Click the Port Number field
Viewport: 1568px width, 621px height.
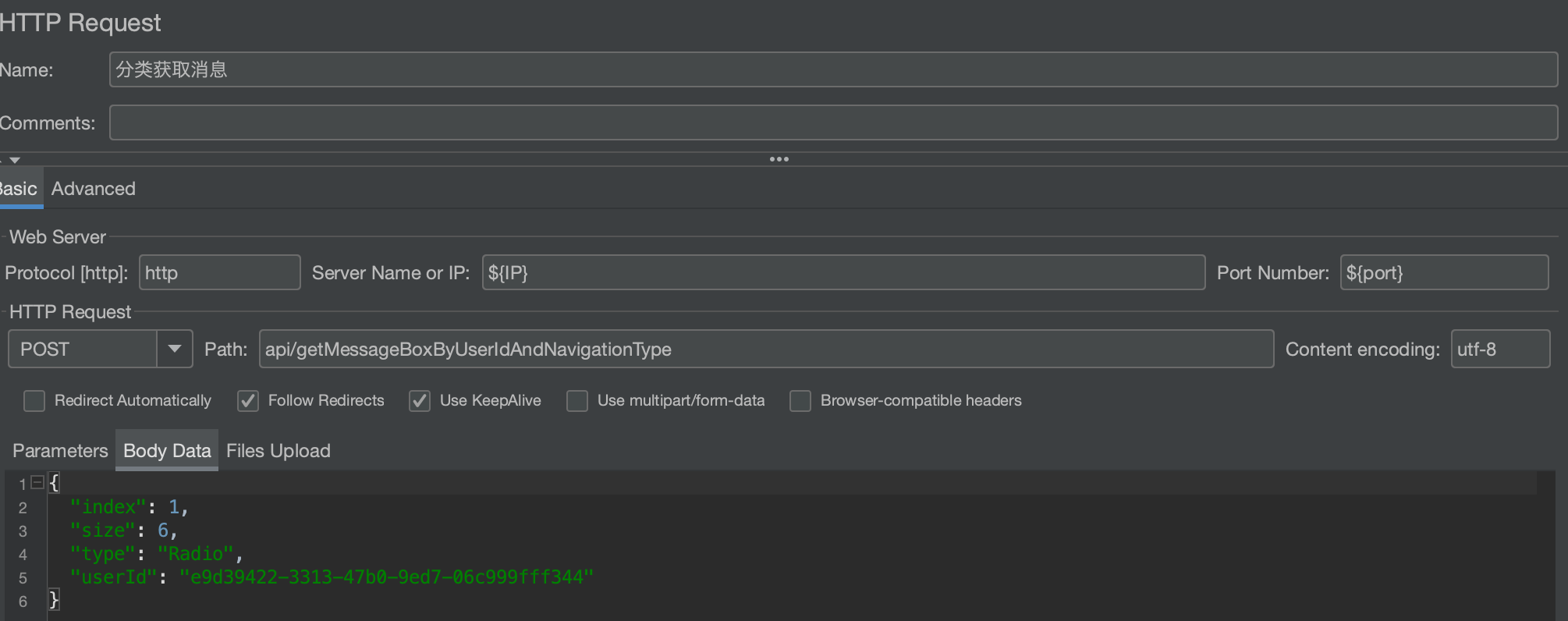click(1444, 272)
